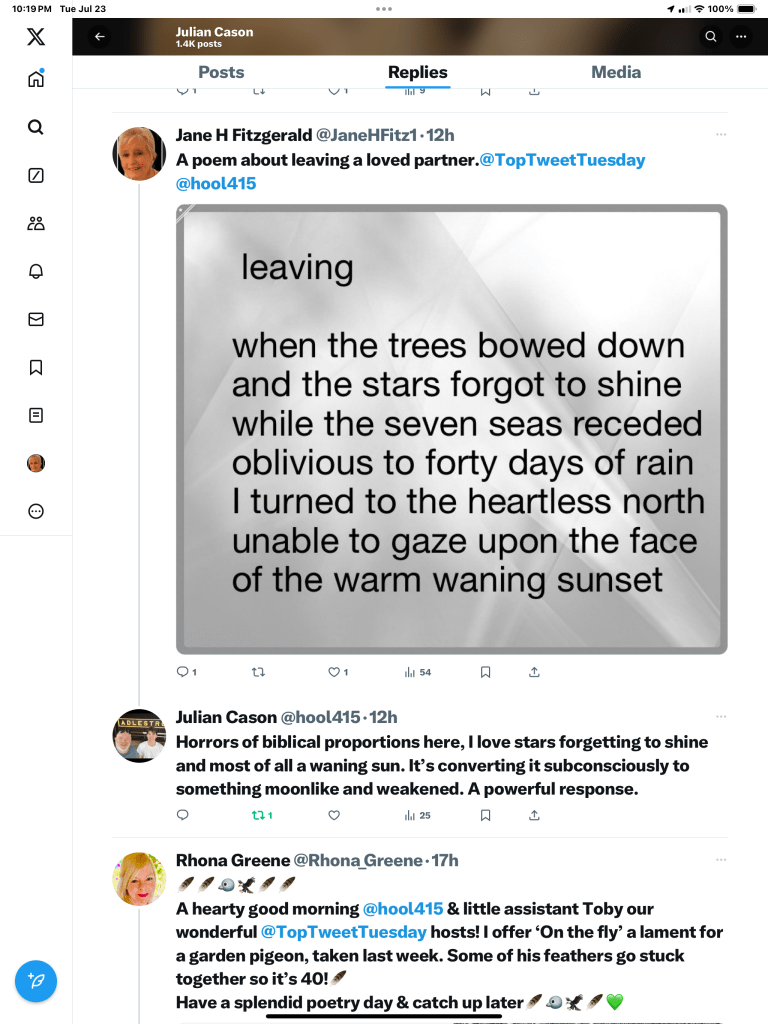Open Messages envelope icon in sidebar

[x=36, y=320]
